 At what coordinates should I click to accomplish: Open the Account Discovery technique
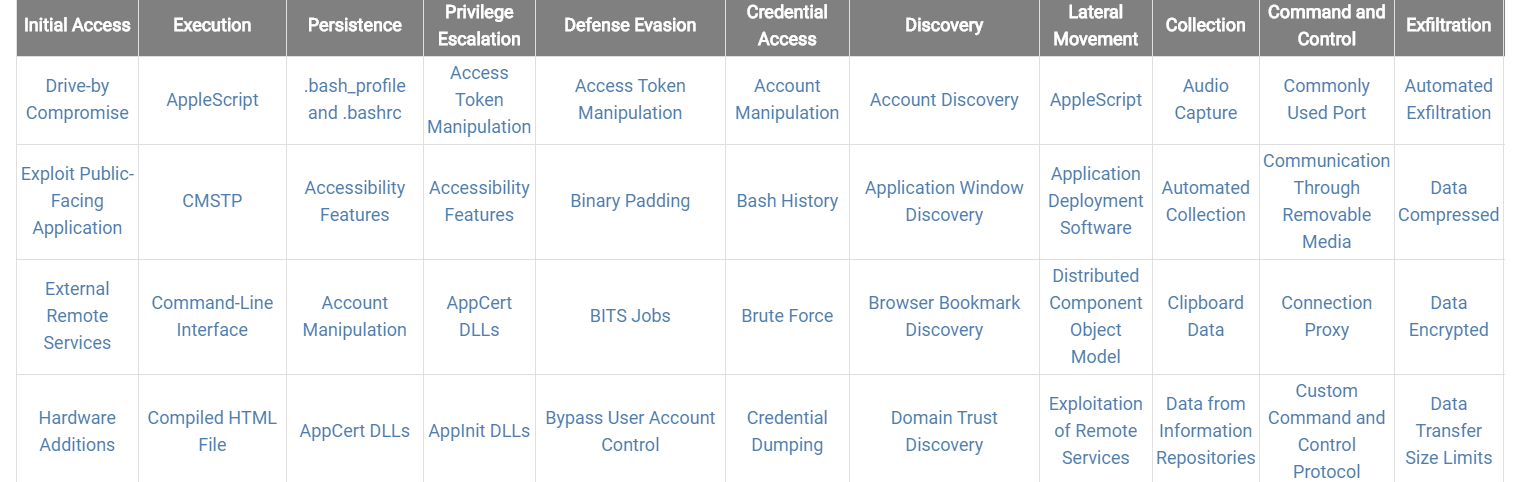[944, 100]
